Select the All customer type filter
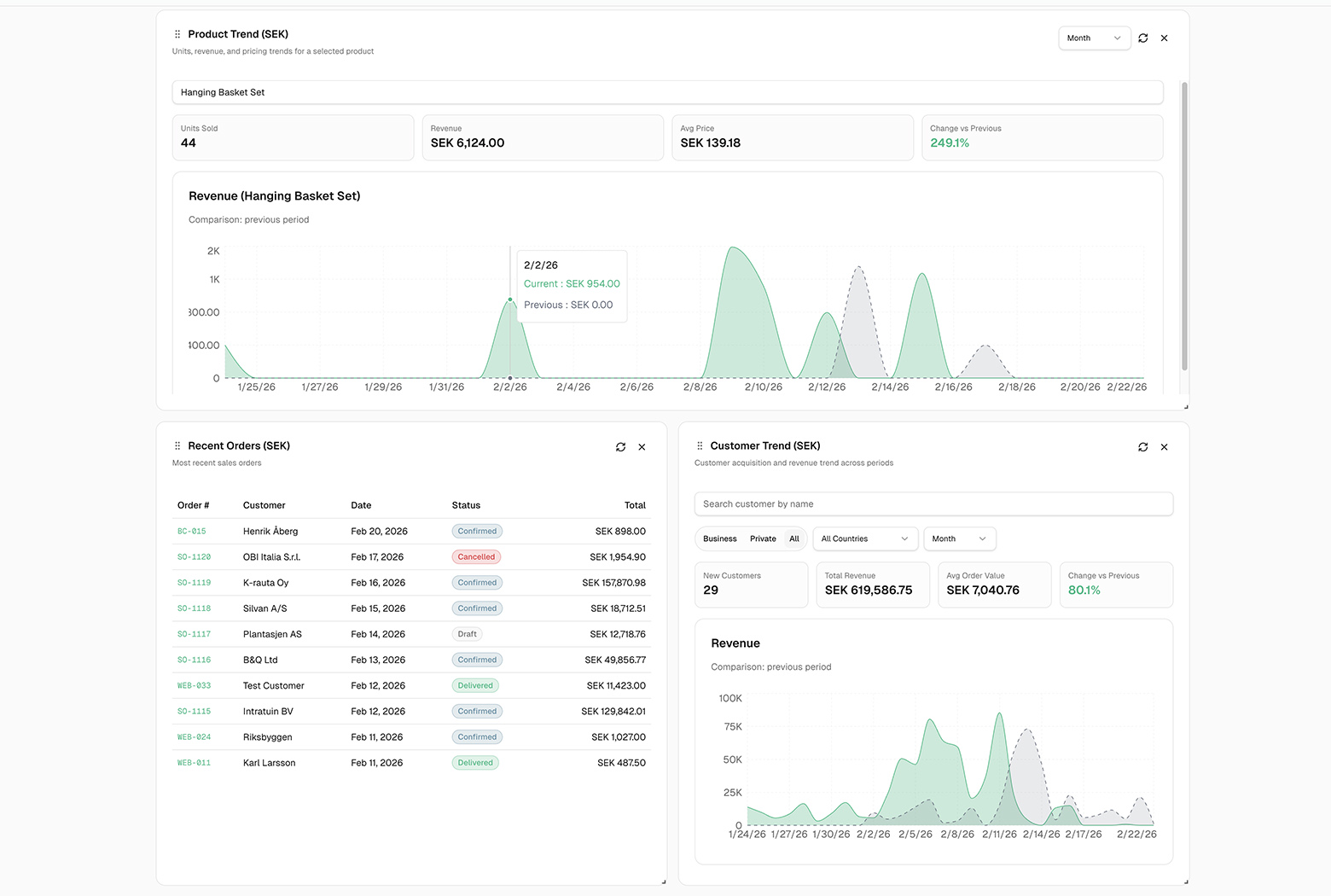 coord(794,538)
